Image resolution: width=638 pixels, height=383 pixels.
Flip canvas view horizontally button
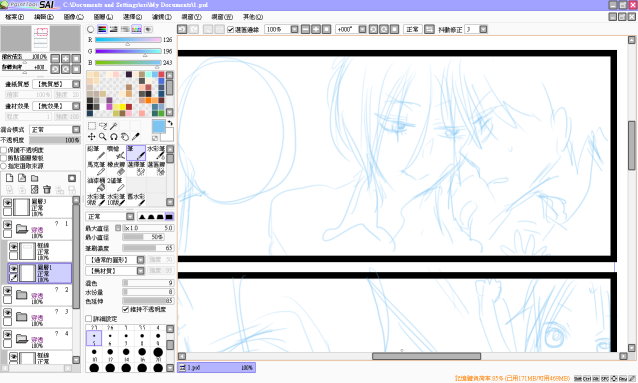[429, 29]
